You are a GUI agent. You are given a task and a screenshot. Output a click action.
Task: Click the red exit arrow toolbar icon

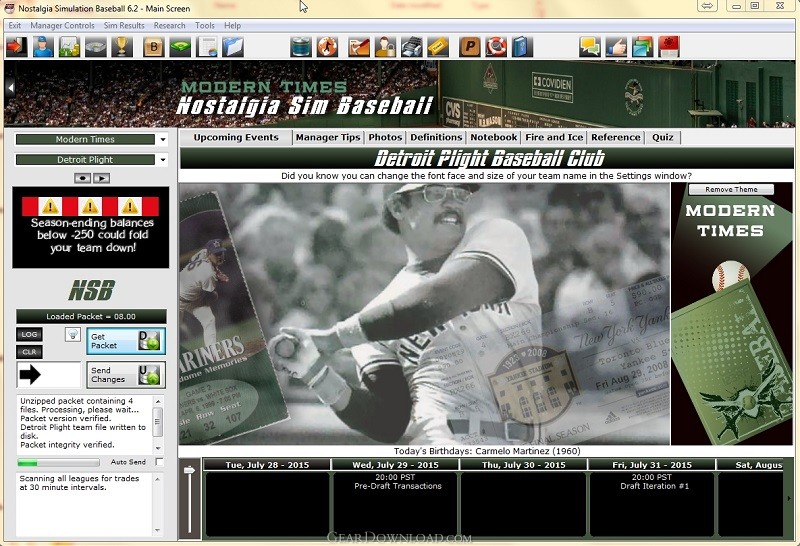[17, 47]
